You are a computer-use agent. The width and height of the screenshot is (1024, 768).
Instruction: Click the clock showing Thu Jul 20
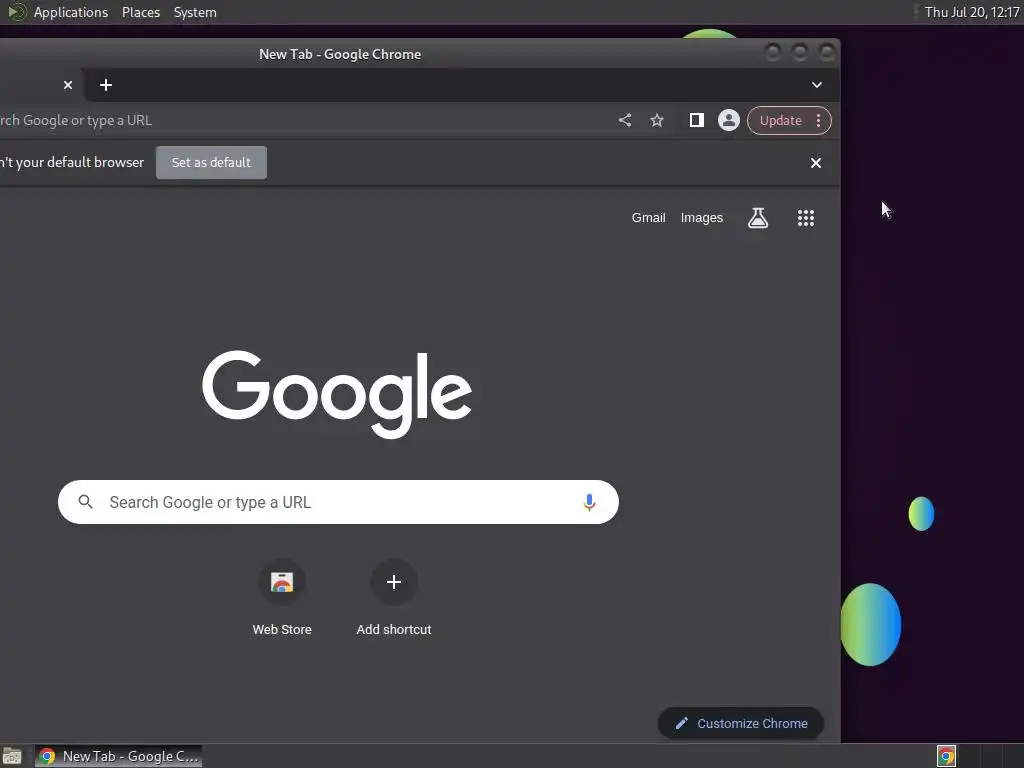point(972,12)
